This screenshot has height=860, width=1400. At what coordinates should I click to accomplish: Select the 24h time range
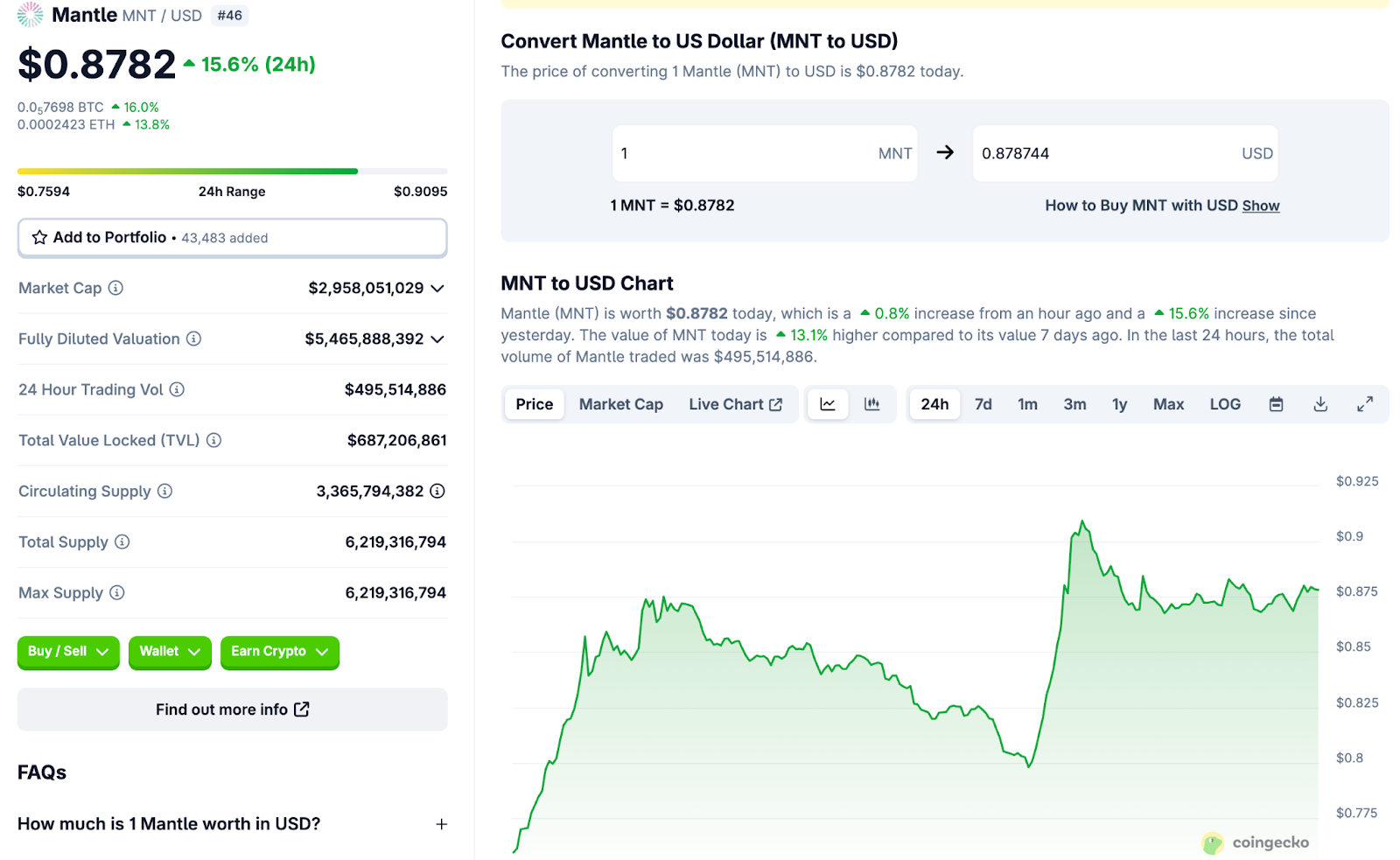(934, 404)
